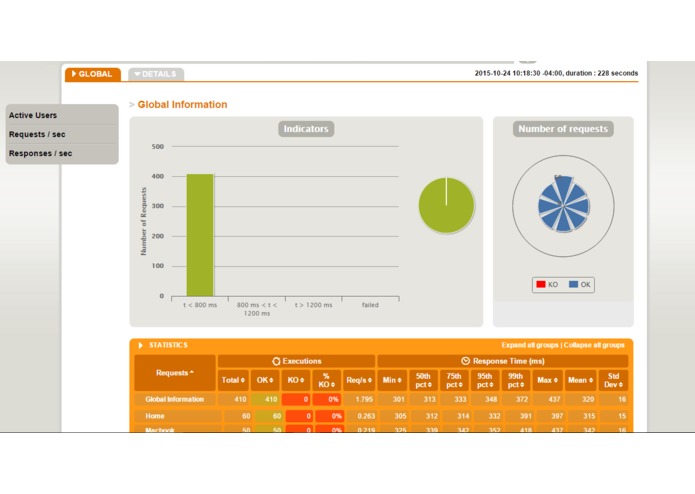695x494 pixels.
Task: Sort by 95th pct column
Action: tap(485, 380)
